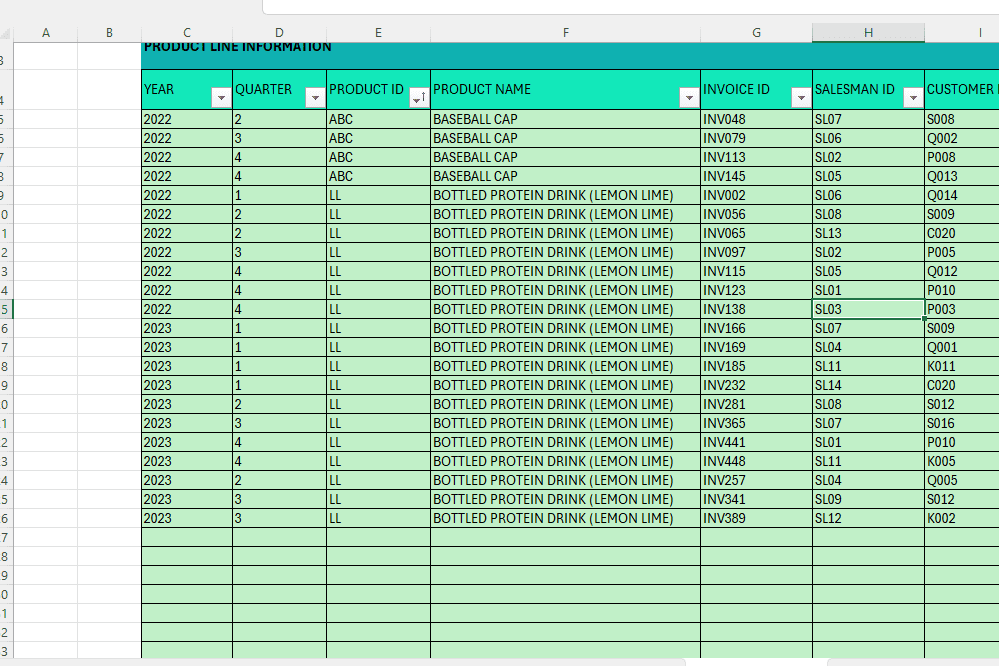Click an empty row below the data table
The image size is (999, 666).
500,555
